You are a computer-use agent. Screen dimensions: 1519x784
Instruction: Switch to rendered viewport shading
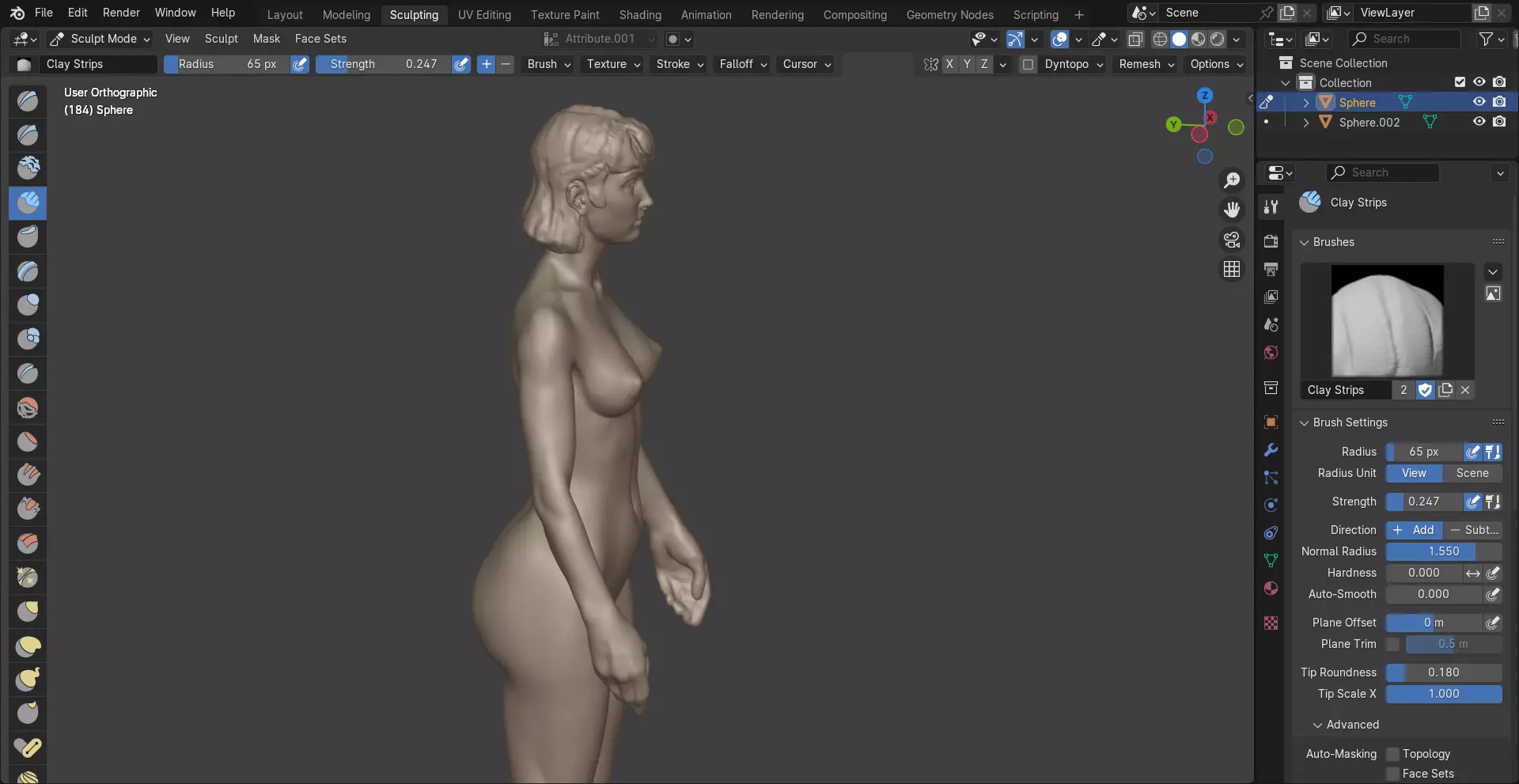tap(1218, 39)
